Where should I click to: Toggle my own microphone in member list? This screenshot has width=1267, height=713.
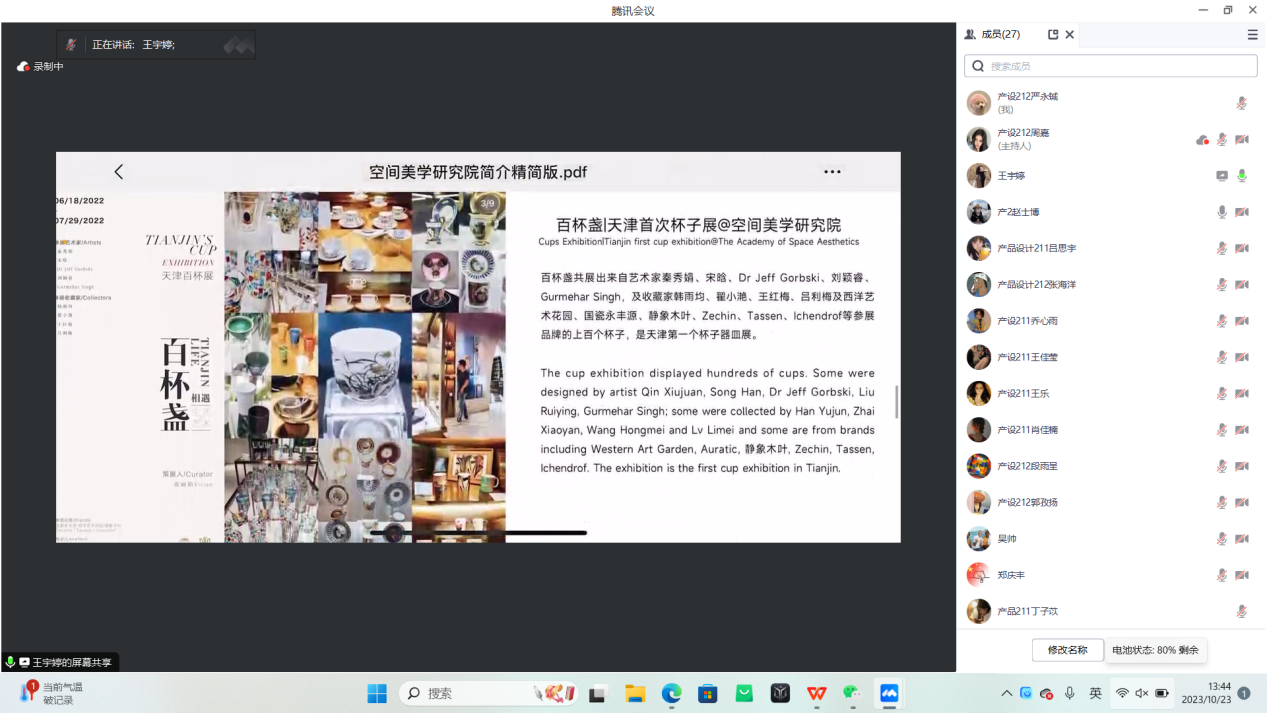click(x=1241, y=103)
